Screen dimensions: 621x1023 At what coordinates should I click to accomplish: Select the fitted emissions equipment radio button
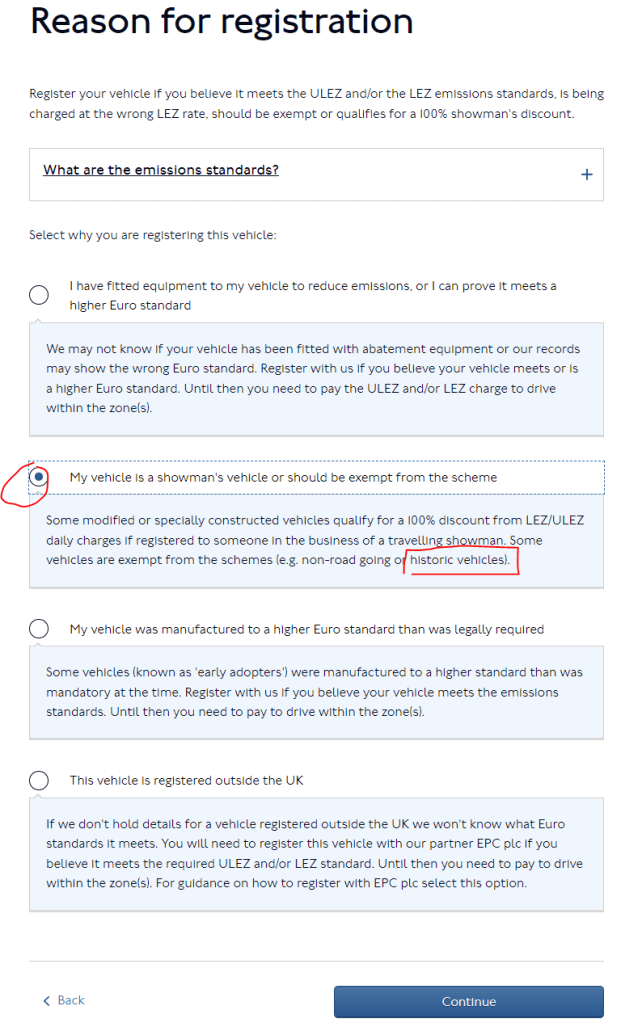click(x=39, y=294)
